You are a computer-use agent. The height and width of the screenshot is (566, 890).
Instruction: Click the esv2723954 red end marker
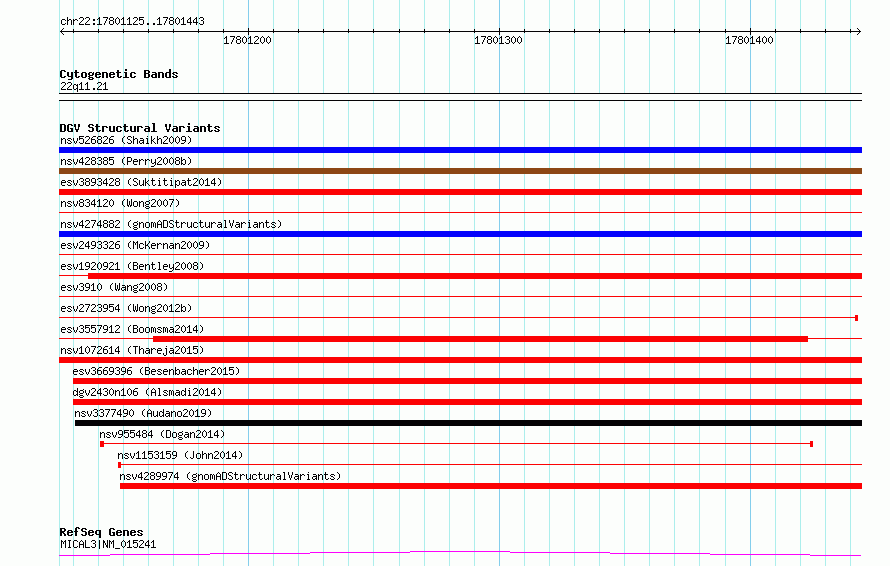pos(857,318)
